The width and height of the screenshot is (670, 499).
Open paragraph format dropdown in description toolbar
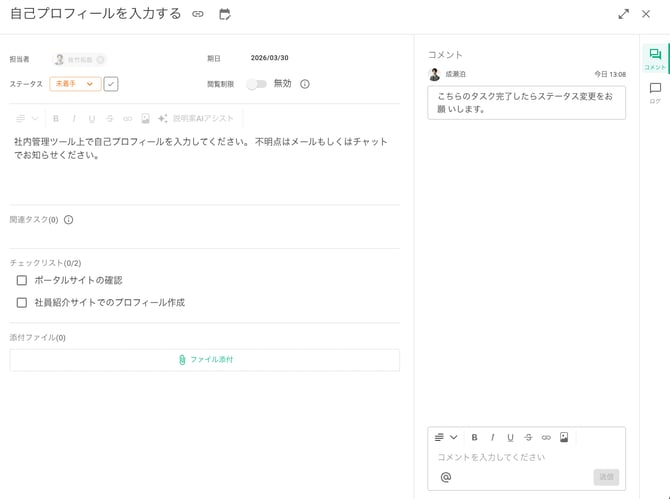27,118
